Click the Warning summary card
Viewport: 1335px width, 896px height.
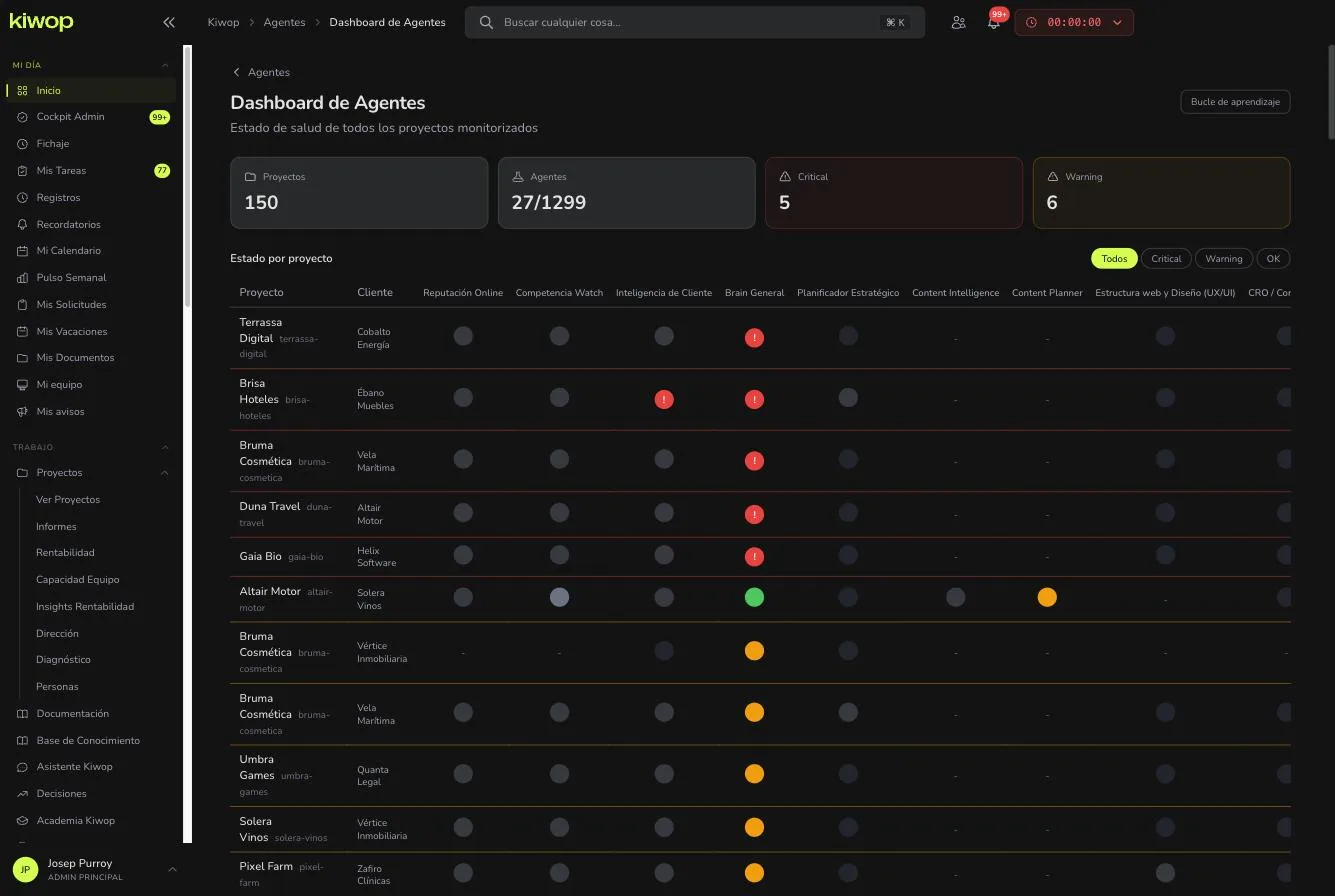[x=1161, y=192]
